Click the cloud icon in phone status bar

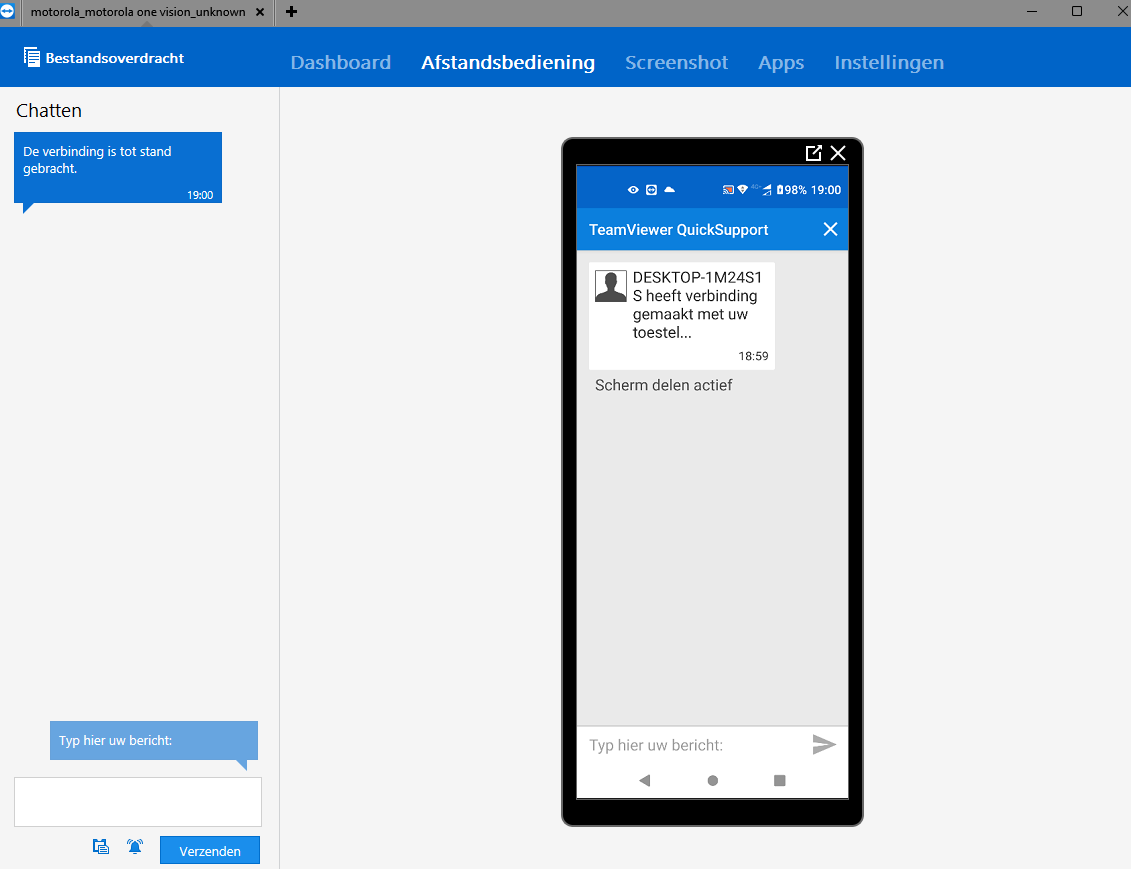pos(669,190)
